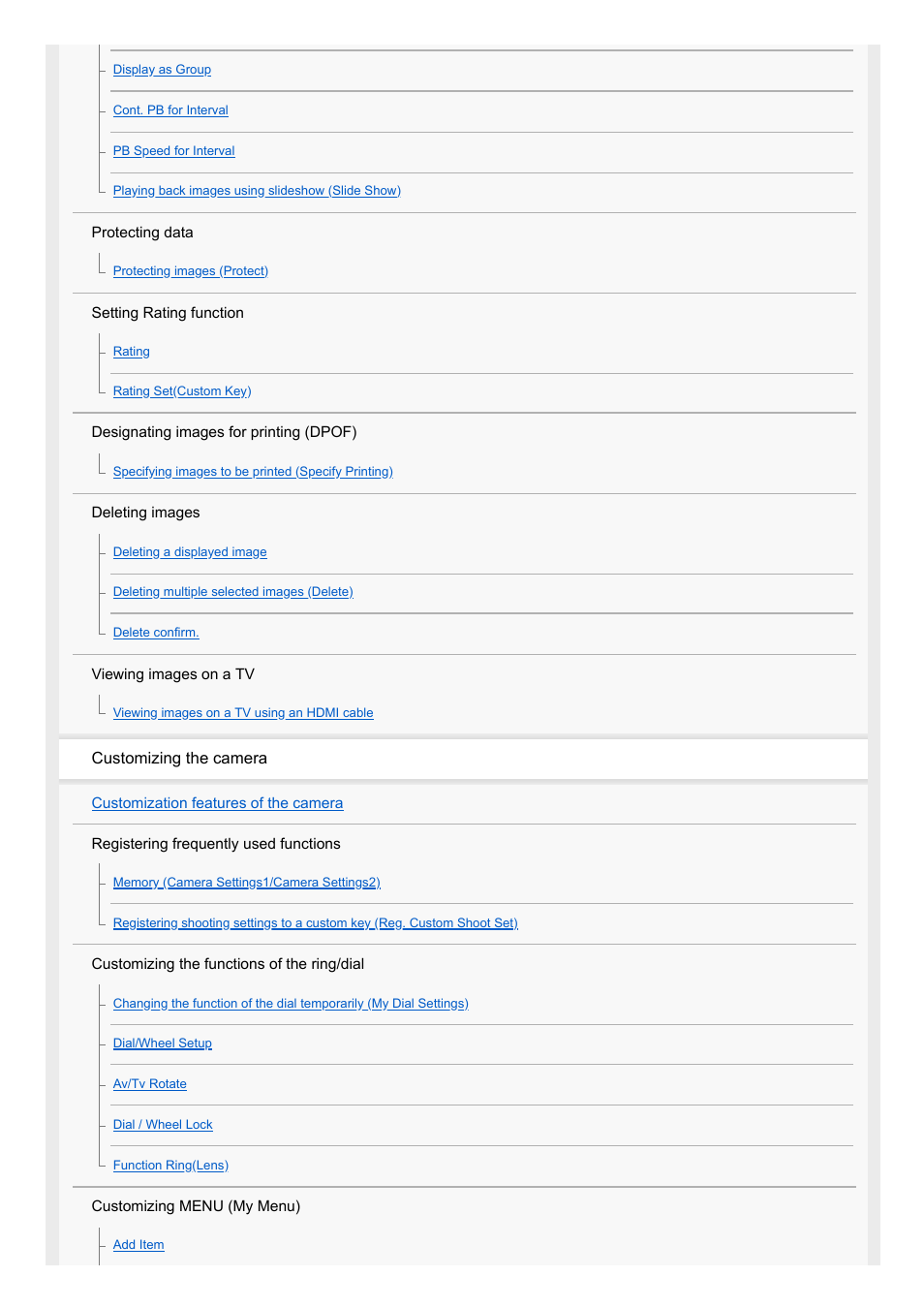This screenshot has width=924, height=1308.
Task: Open Customization features of the camera link
Action: click(217, 803)
